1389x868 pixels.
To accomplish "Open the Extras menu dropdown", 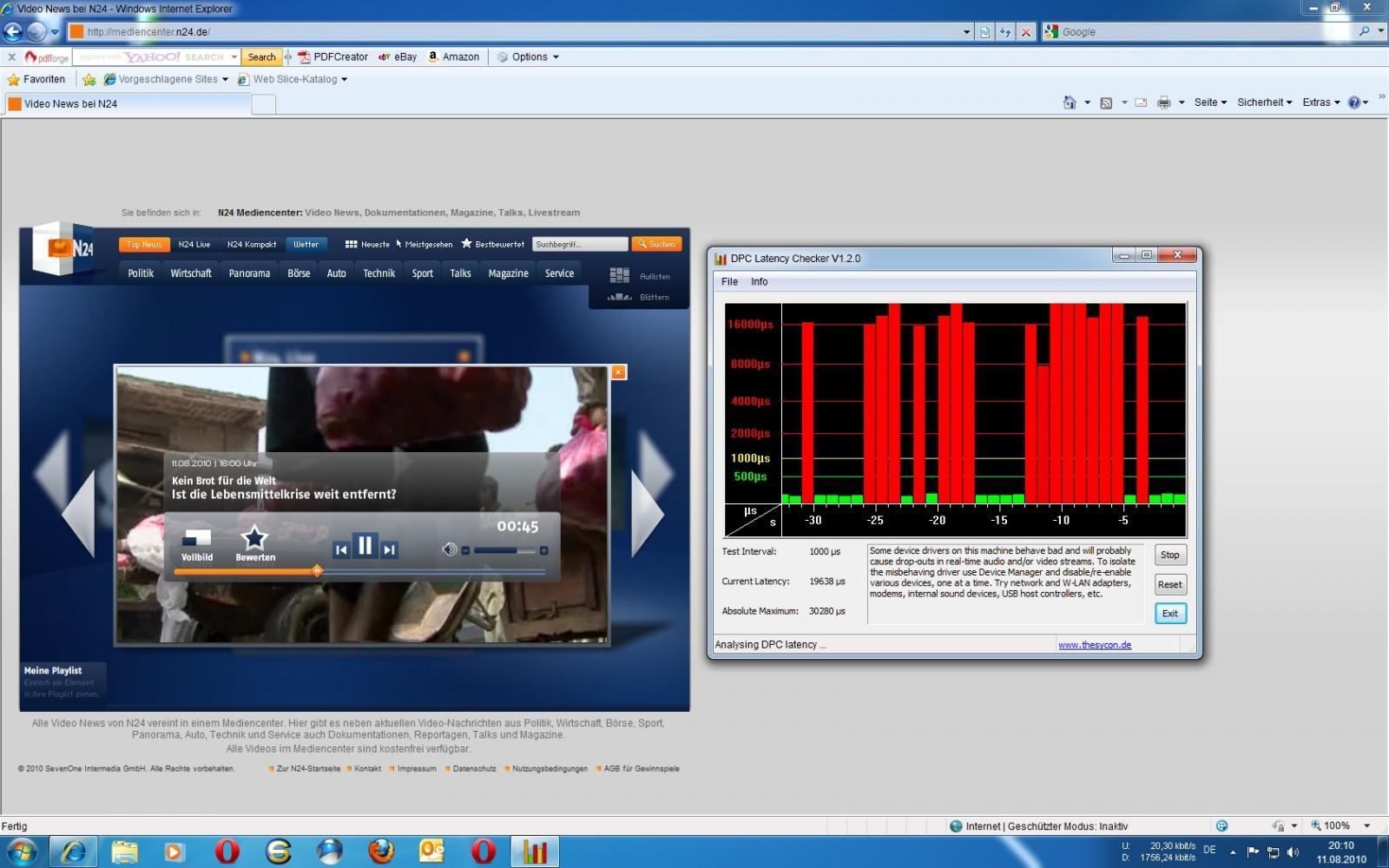I will pyautogui.click(x=1320, y=102).
